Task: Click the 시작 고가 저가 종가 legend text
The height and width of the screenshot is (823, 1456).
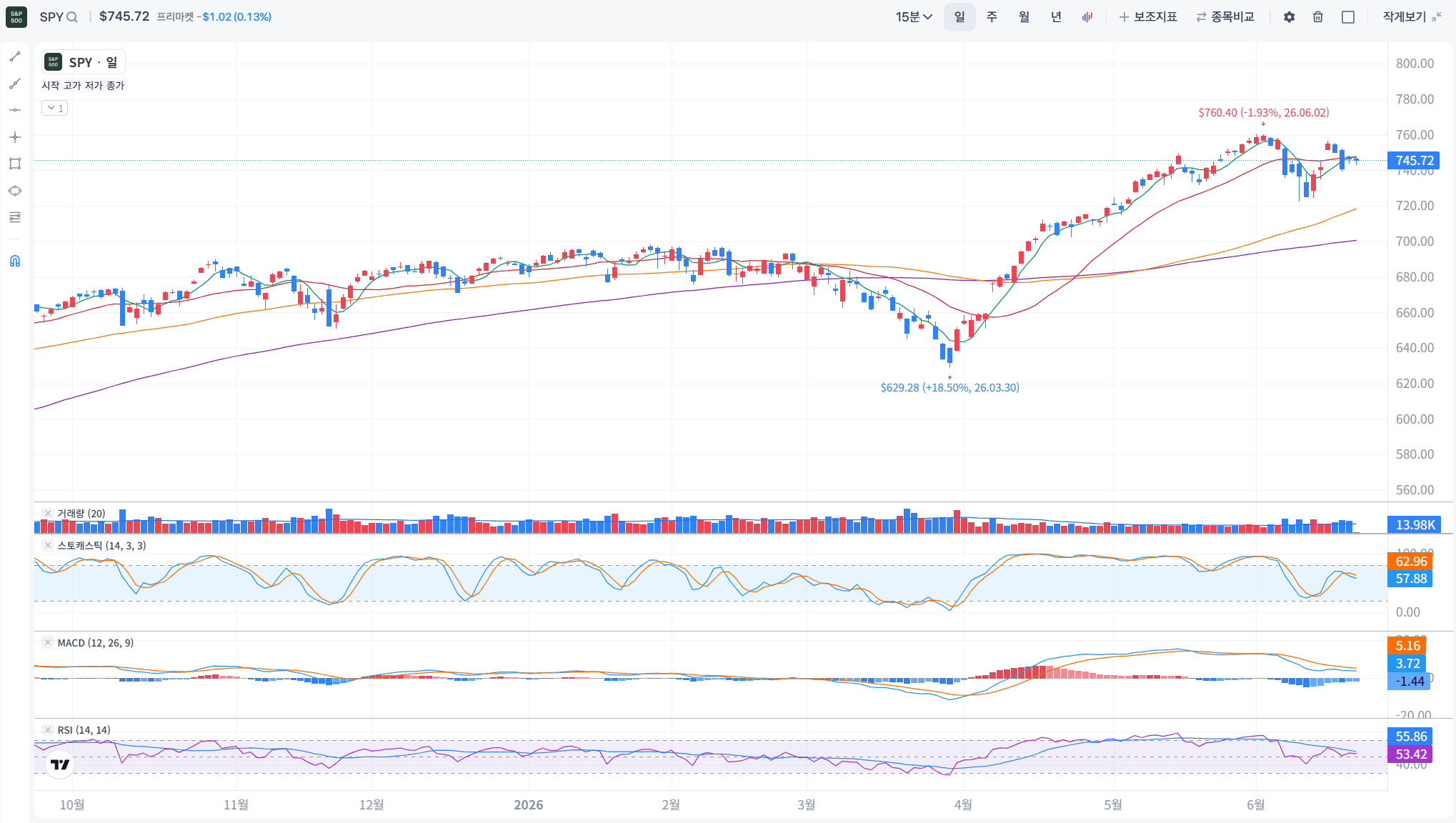Action: coord(83,85)
